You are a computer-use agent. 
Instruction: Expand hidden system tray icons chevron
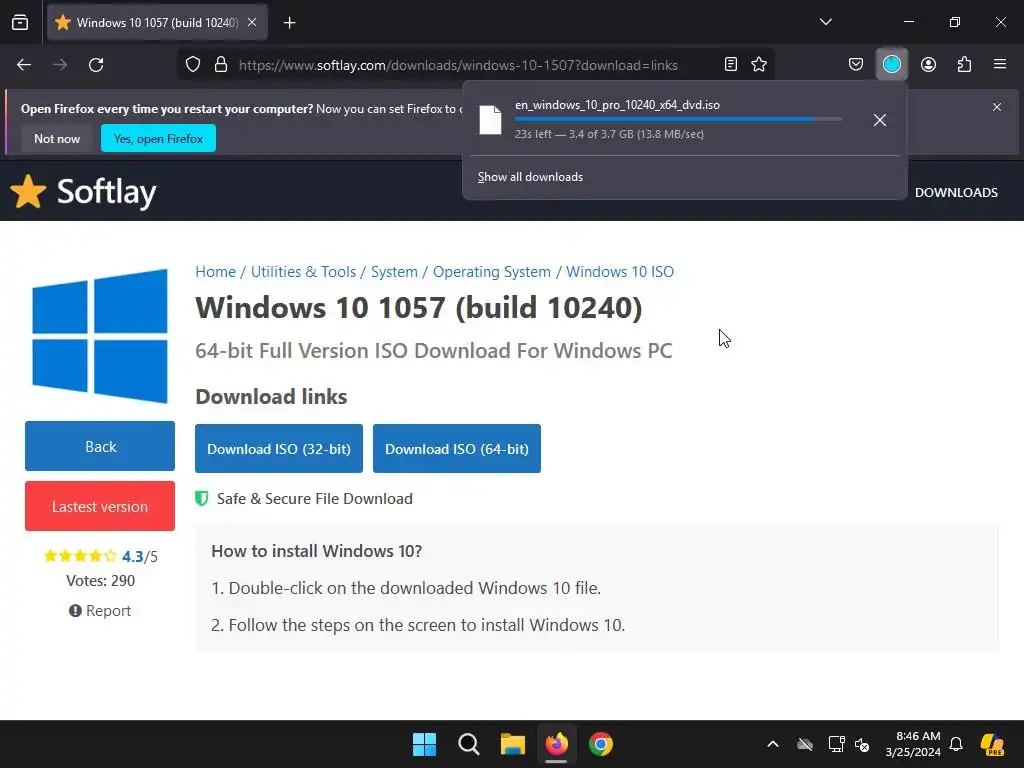pyautogui.click(x=773, y=744)
